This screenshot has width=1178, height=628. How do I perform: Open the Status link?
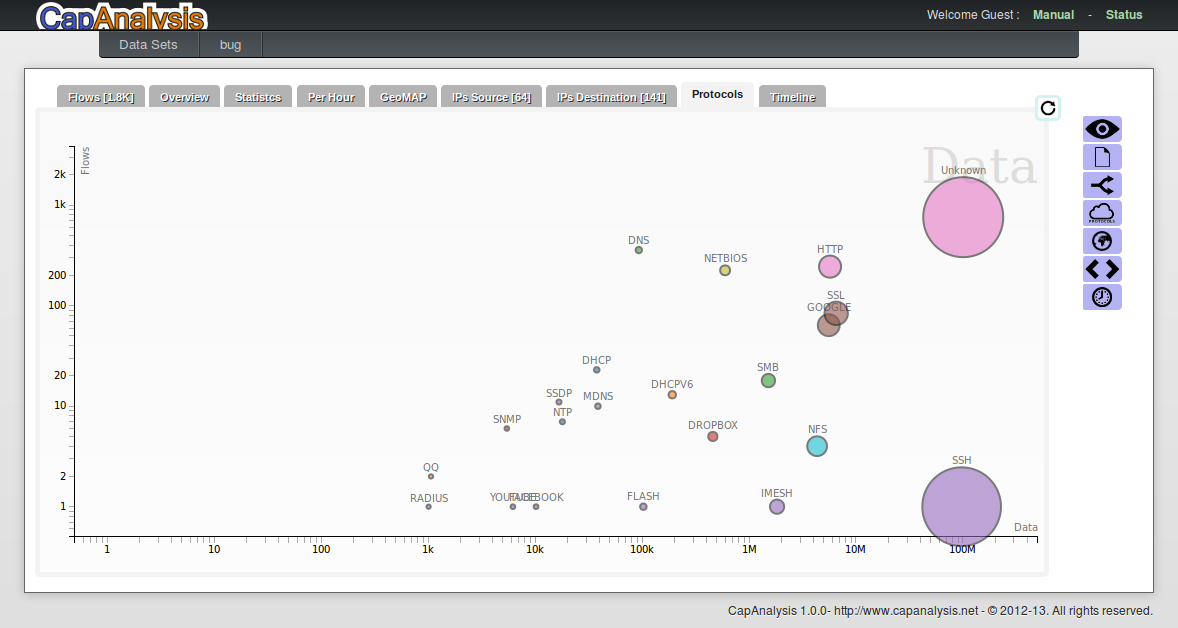tap(1124, 14)
